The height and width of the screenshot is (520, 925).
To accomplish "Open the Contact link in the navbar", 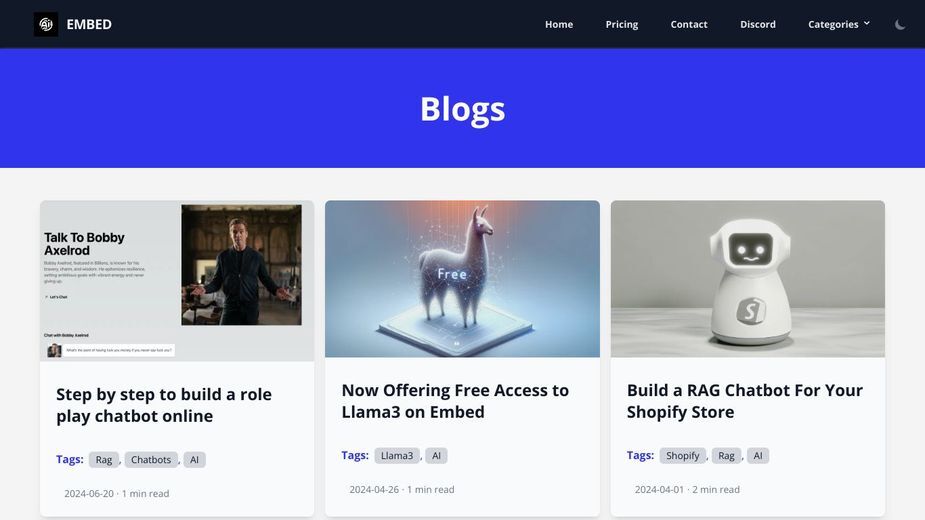I will coord(688,24).
